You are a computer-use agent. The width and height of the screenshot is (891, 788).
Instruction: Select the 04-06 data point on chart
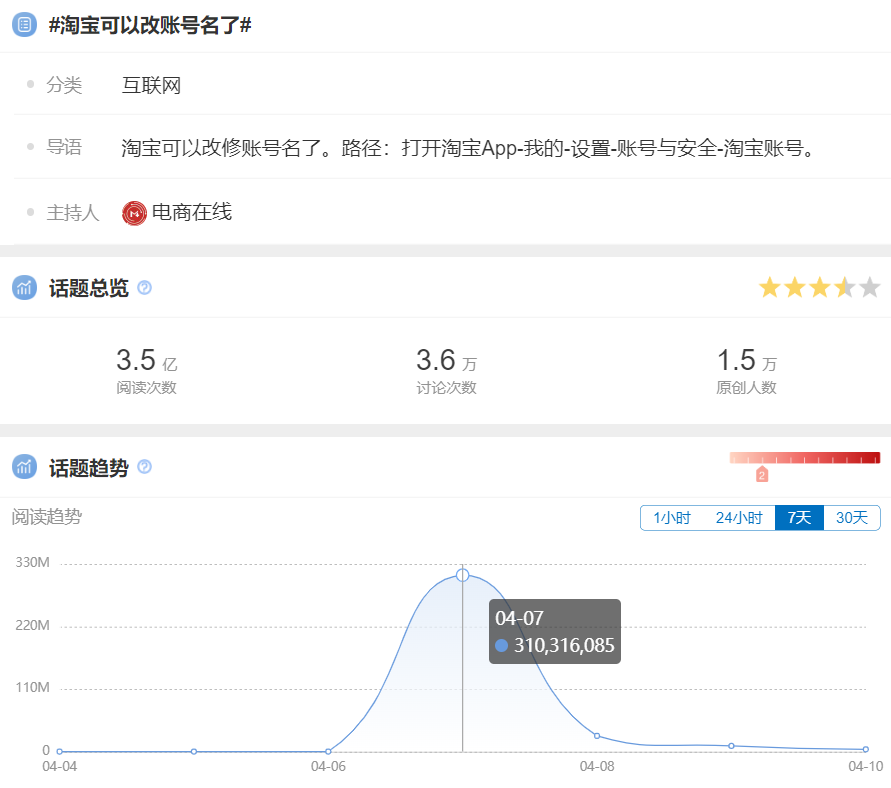(x=328, y=751)
